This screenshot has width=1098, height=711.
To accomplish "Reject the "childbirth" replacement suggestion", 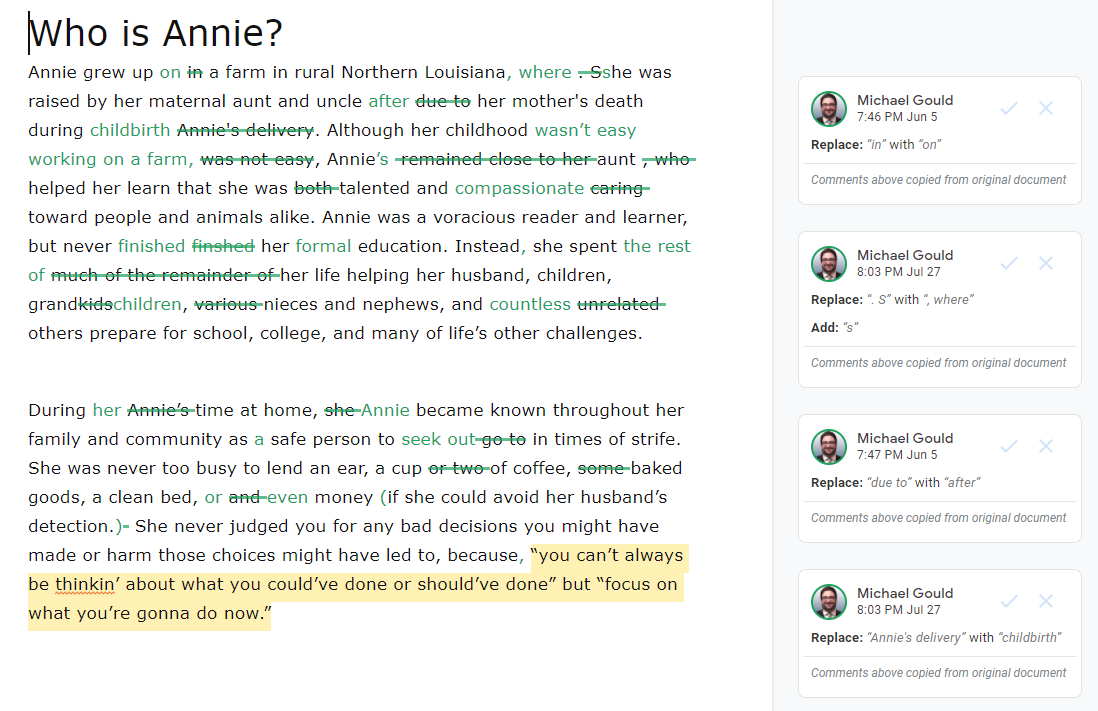I will pyautogui.click(x=1046, y=601).
